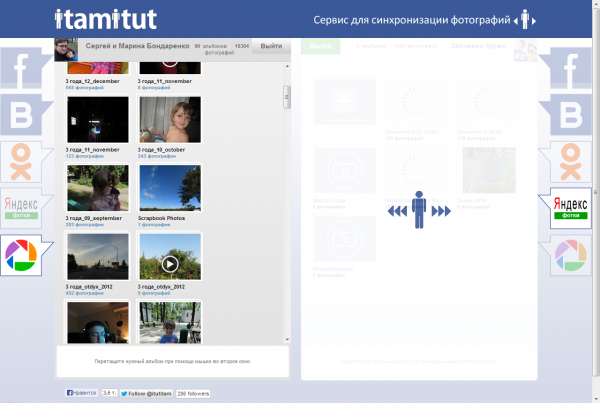Open the 3 года_10_october album thumbnail
Screen dimensions: 600x403
click(x=170, y=119)
